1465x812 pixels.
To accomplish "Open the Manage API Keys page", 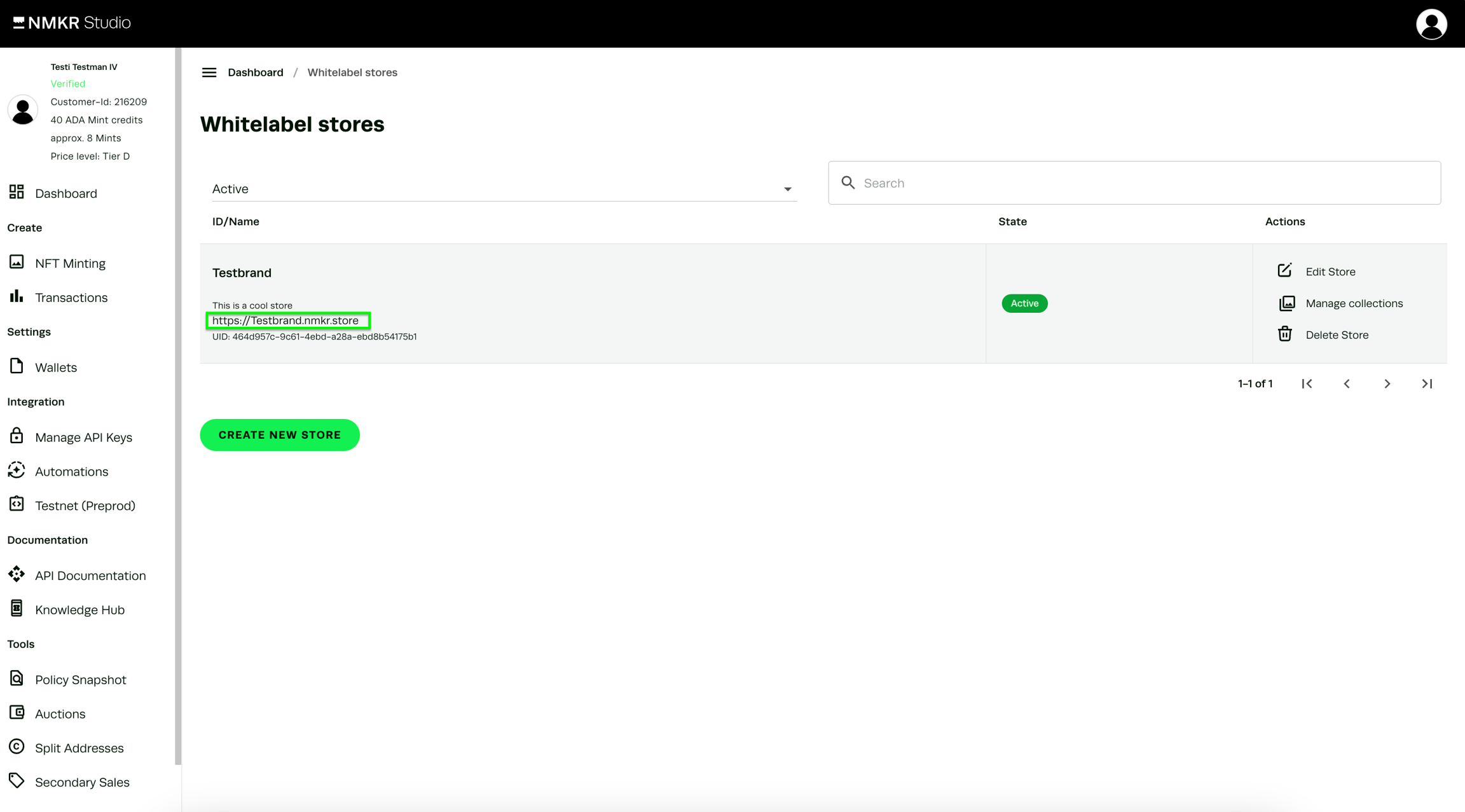I will pyautogui.click(x=83, y=437).
